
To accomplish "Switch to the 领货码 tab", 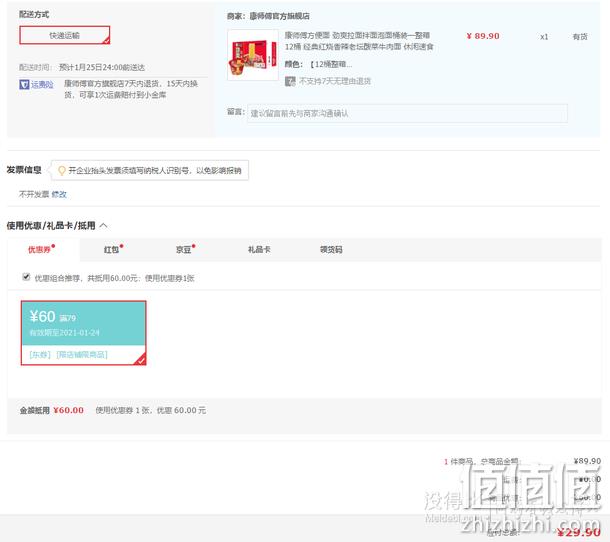I will coord(331,249).
